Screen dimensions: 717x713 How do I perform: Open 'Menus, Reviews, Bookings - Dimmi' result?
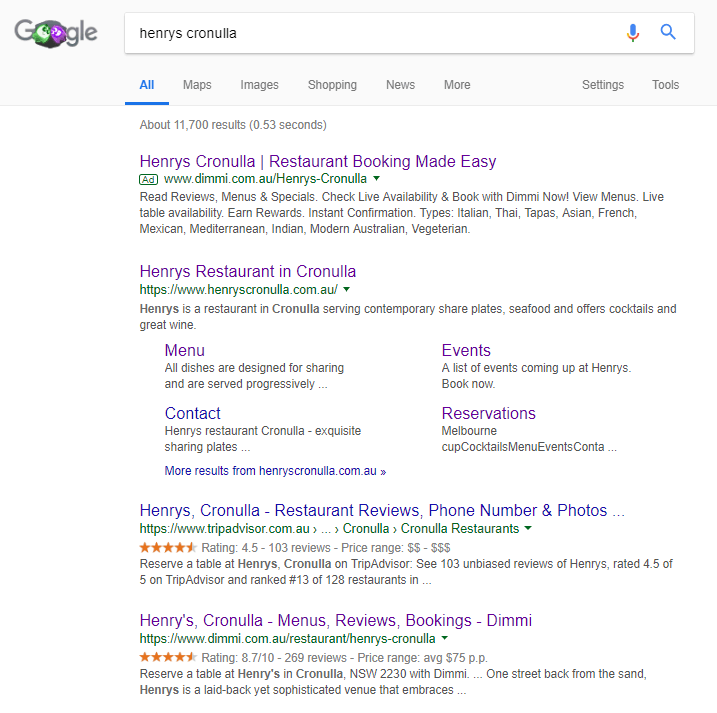tap(336, 621)
